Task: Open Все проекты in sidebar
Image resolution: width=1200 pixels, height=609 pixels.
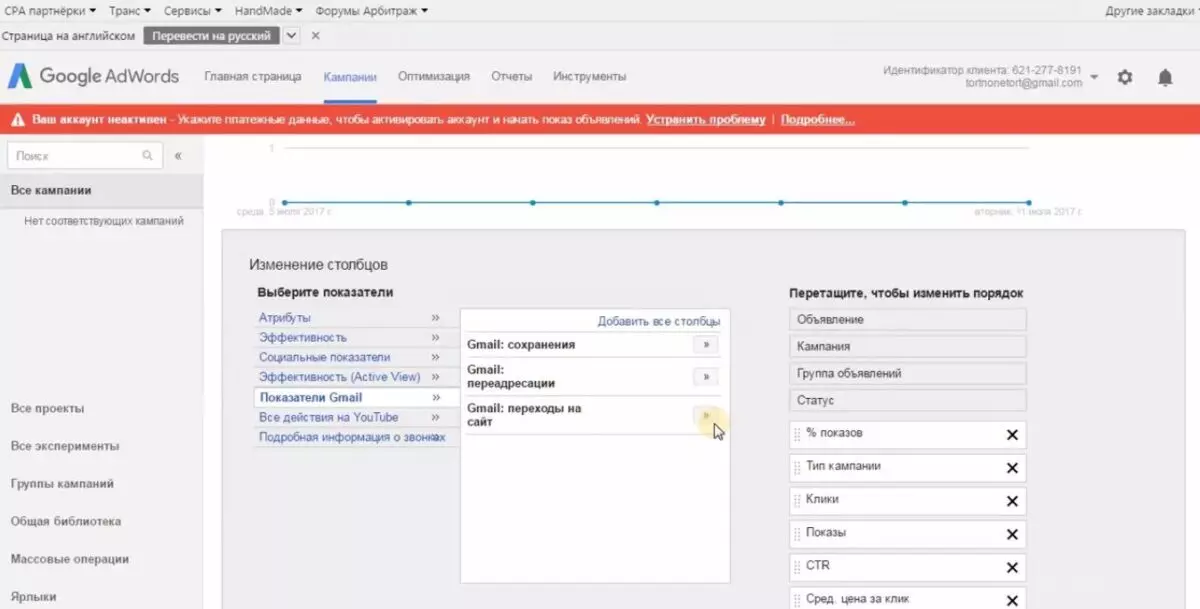Action: tap(47, 409)
